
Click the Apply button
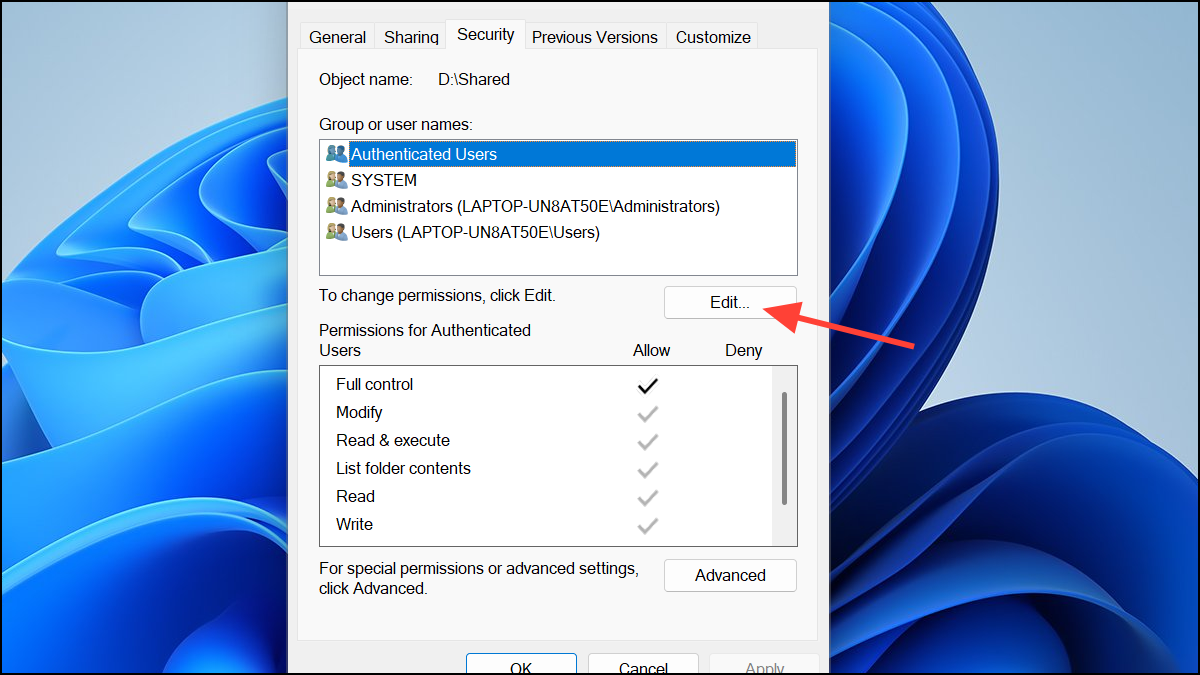click(764, 667)
